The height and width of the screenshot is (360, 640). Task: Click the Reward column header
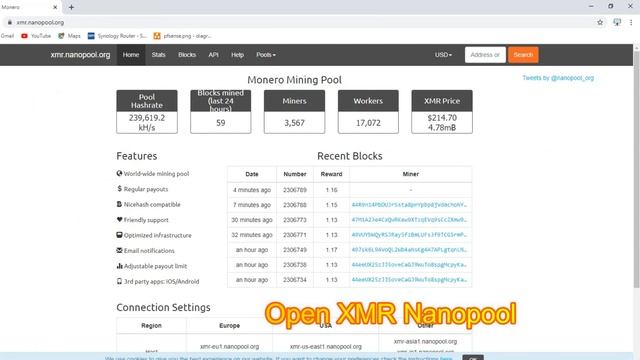tap(331, 174)
